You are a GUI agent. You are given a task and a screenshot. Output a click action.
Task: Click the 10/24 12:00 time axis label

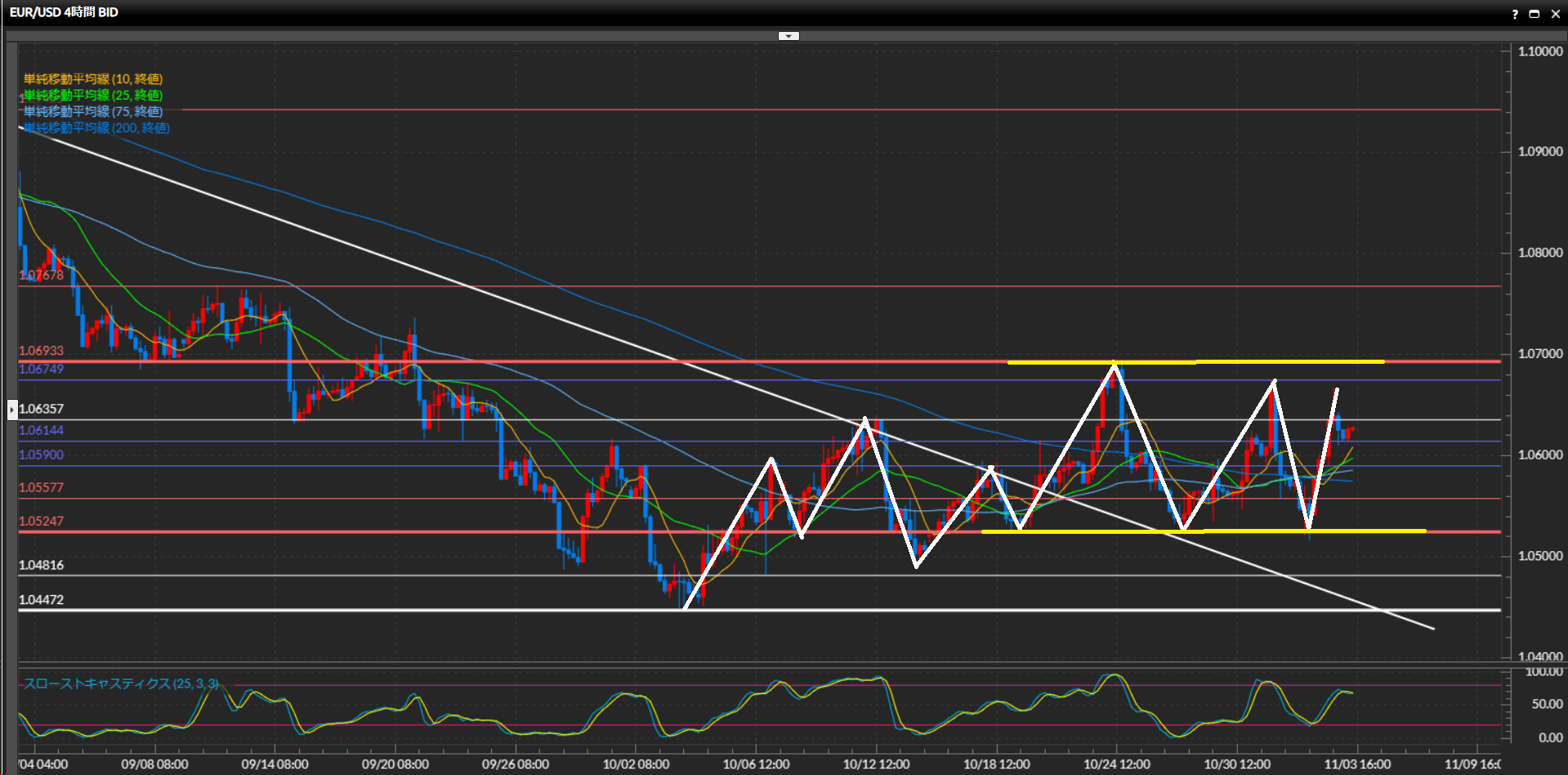coord(1116,764)
